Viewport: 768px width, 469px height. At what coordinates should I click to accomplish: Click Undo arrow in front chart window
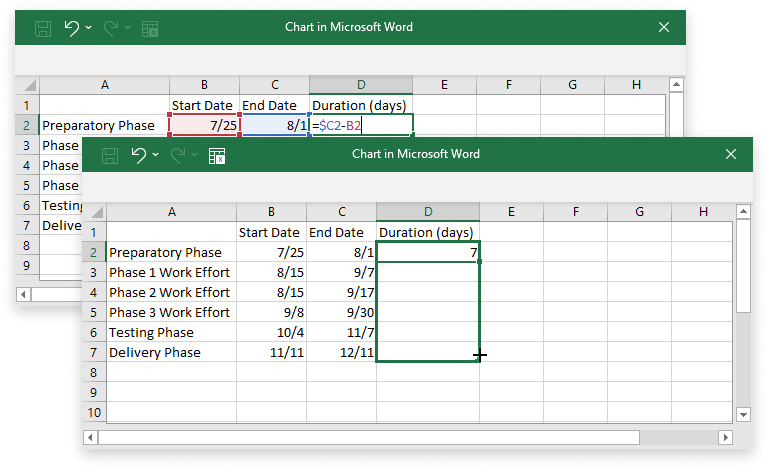[139, 155]
